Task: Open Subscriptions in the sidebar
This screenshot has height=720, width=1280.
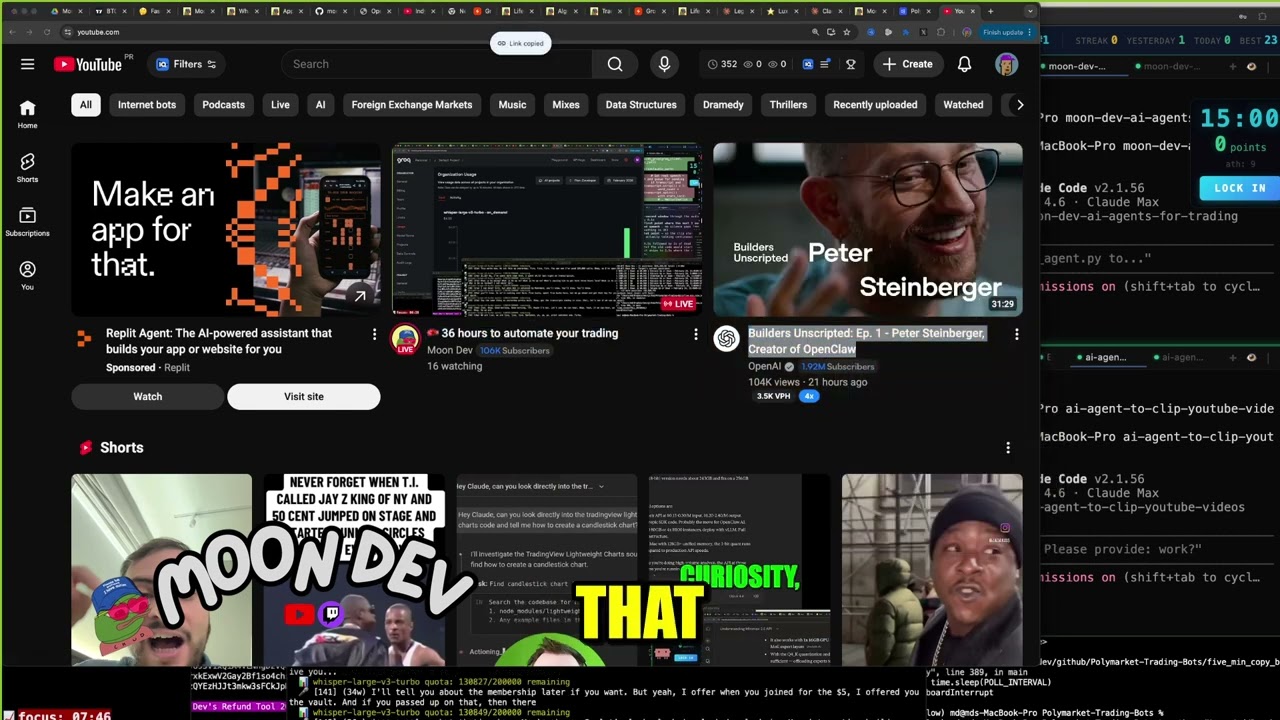Action: tap(27, 222)
